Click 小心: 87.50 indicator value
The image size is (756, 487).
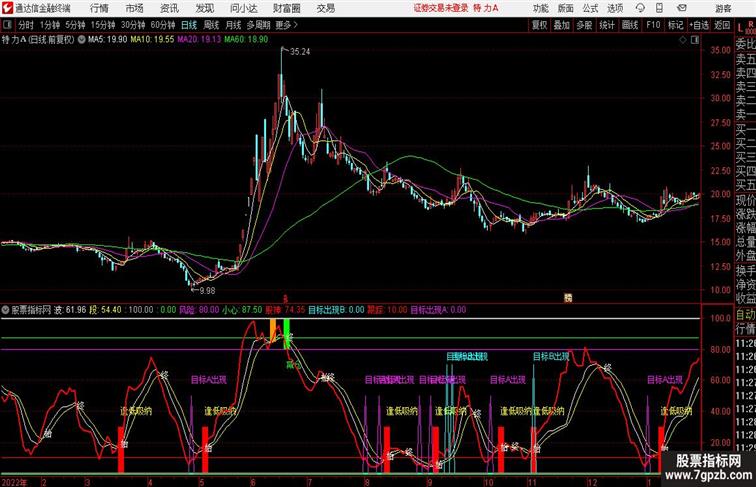click(x=243, y=310)
